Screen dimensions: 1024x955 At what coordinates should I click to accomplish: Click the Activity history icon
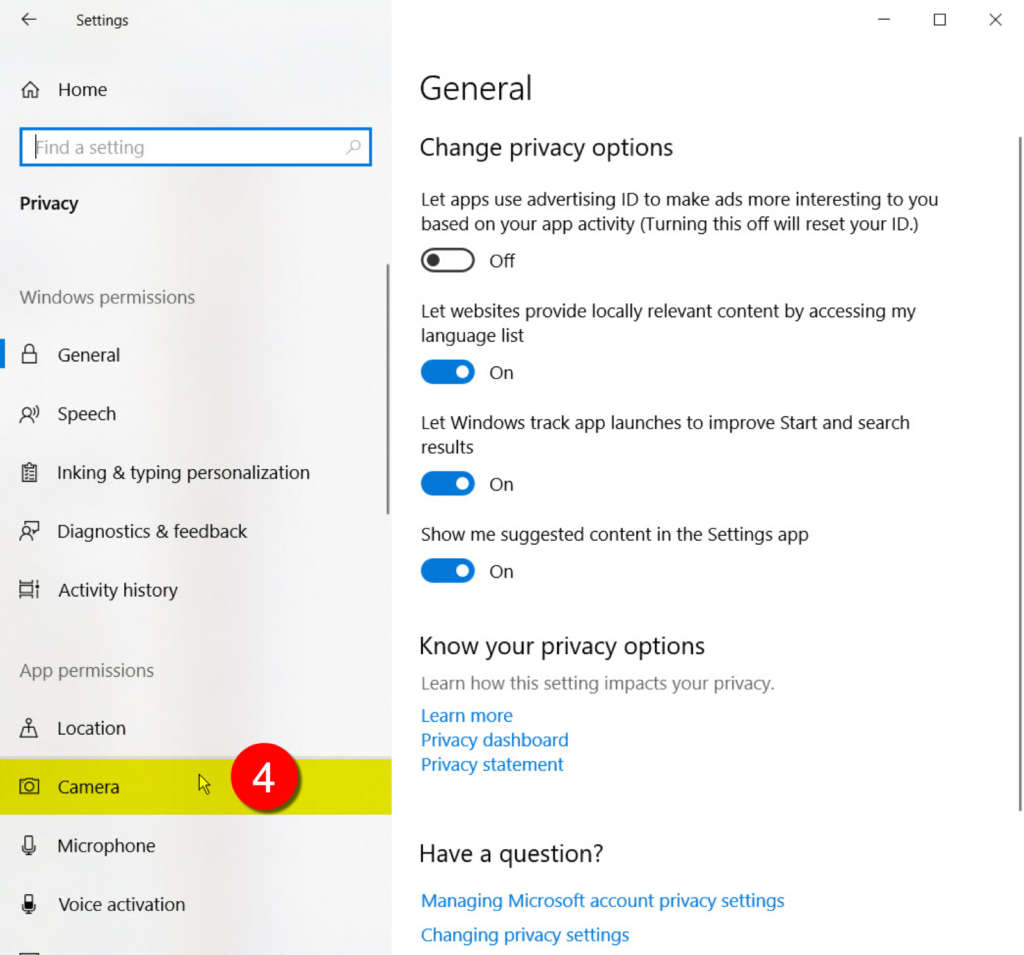pyautogui.click(x=30, y=590)
